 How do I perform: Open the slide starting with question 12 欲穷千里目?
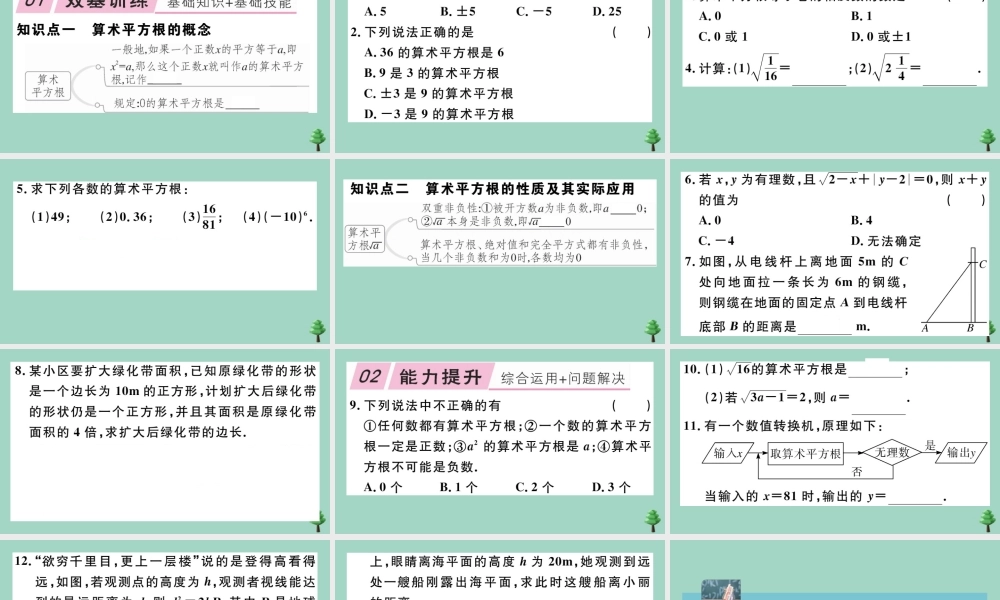165,570
